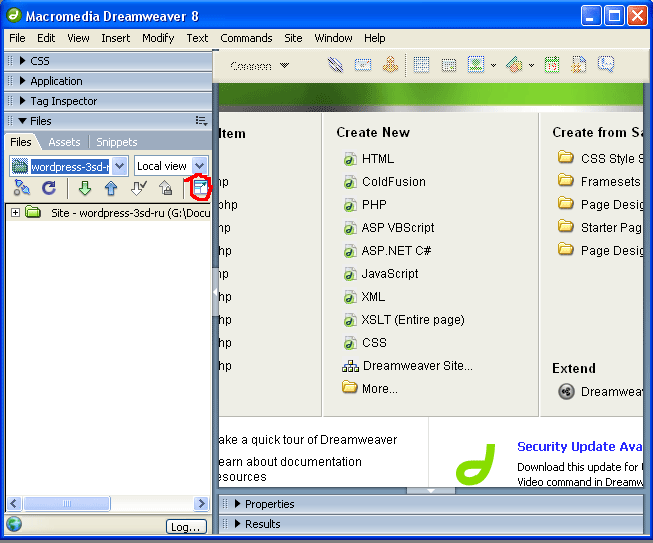This screenshot has height=543, width=653.
Task: Select the Files tab
Action: tap(21, 142)
